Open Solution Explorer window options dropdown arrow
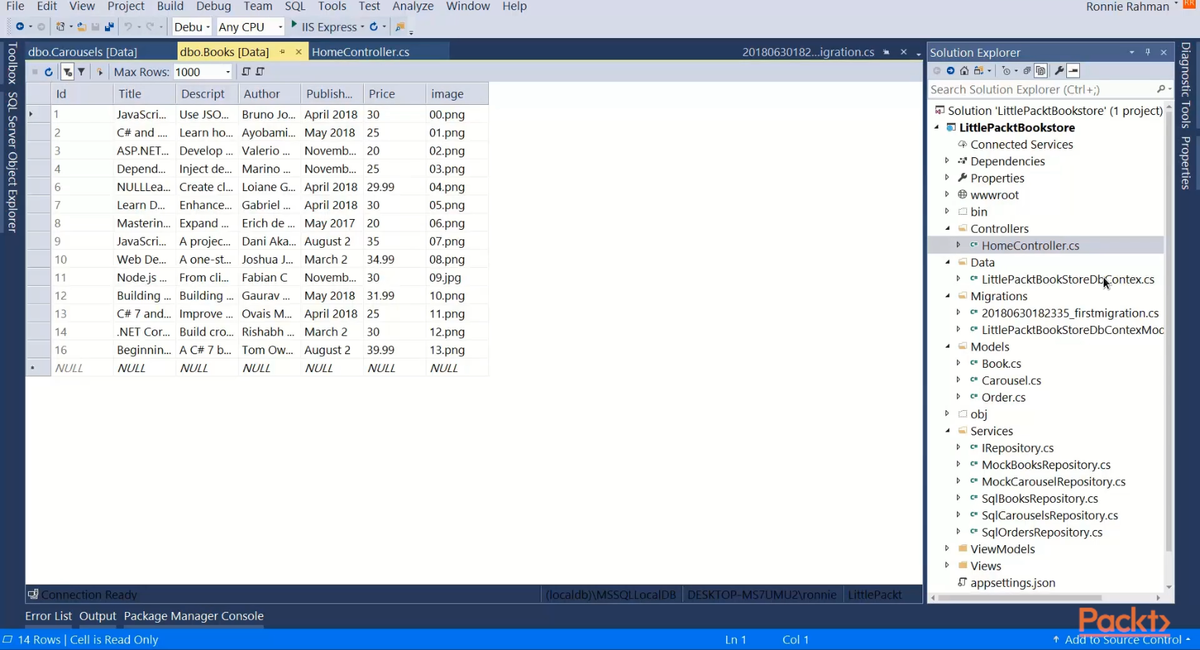1200x650 pixels. [1132, 52]
